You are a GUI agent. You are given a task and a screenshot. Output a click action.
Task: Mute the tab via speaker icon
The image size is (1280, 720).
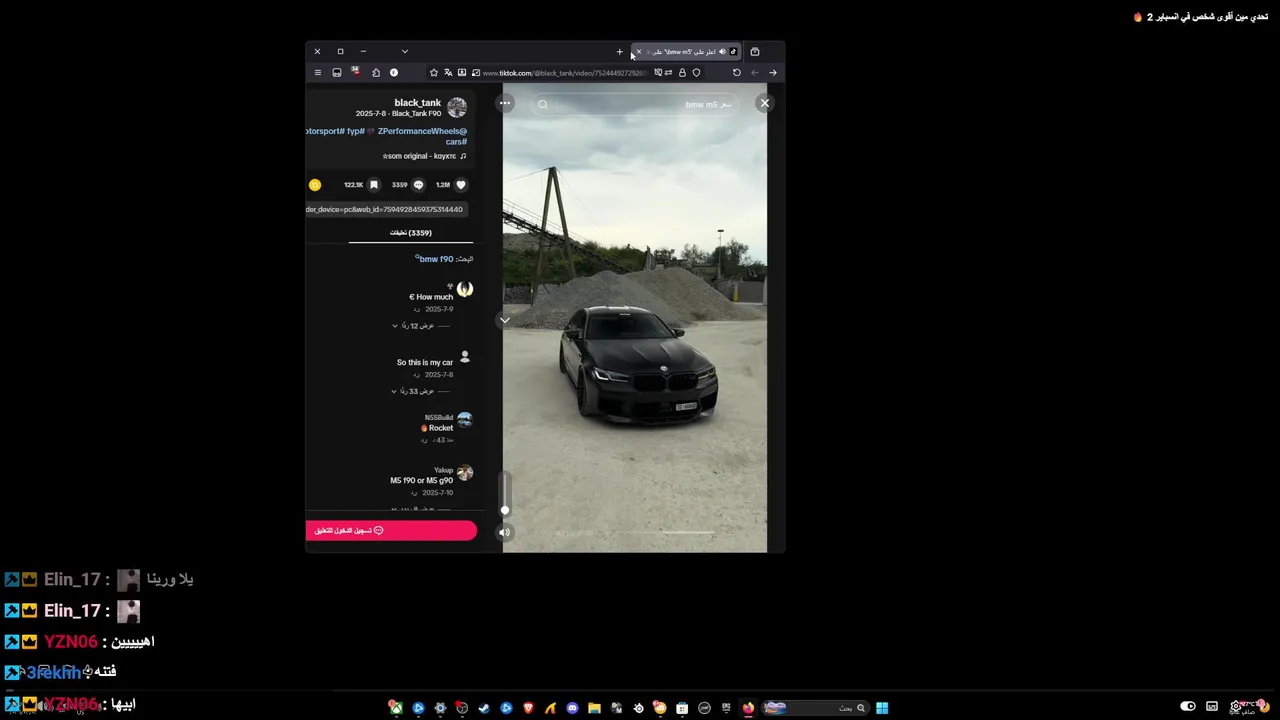[722, 52]
